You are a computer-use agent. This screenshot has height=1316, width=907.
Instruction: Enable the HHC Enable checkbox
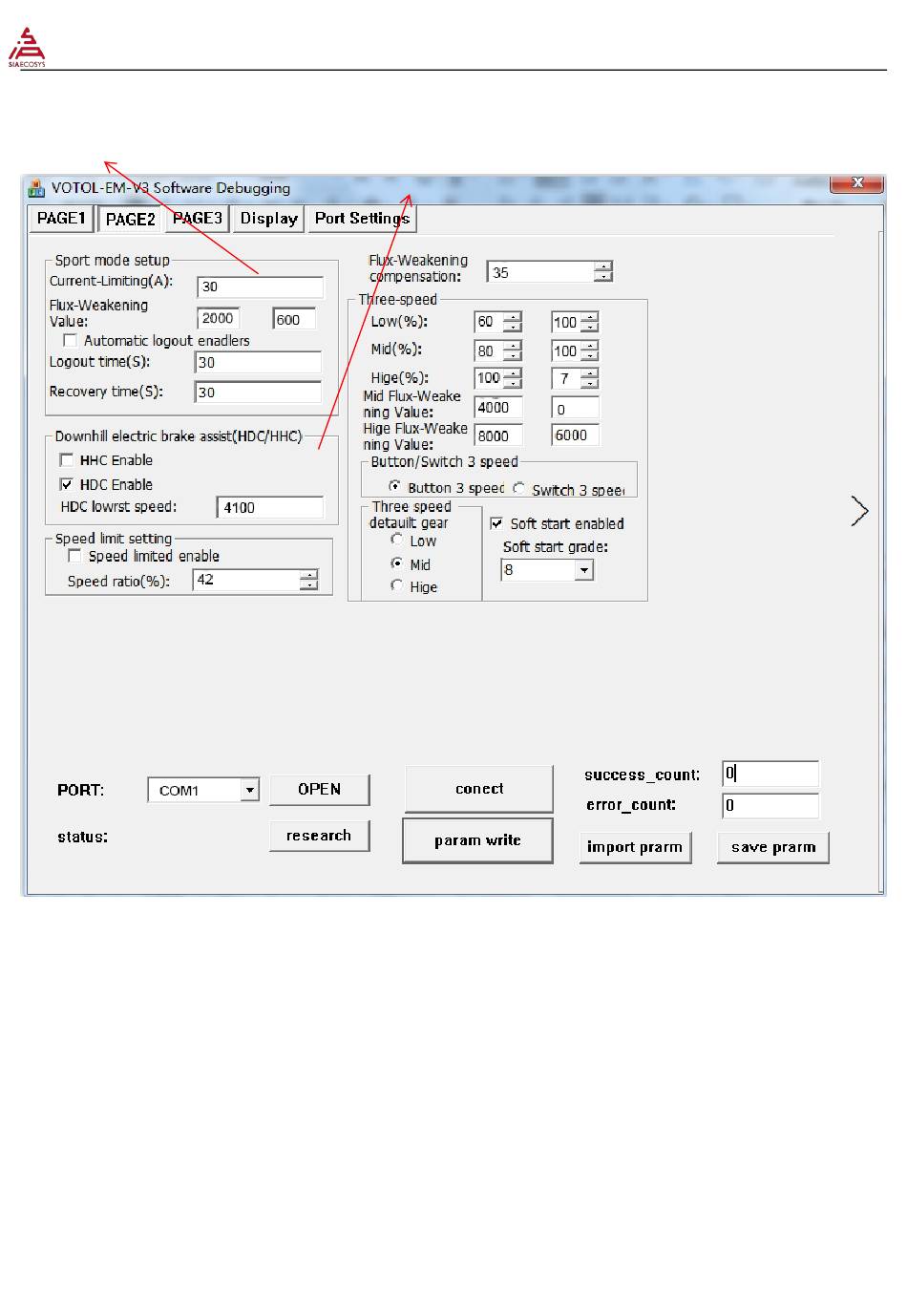point(67,459)
